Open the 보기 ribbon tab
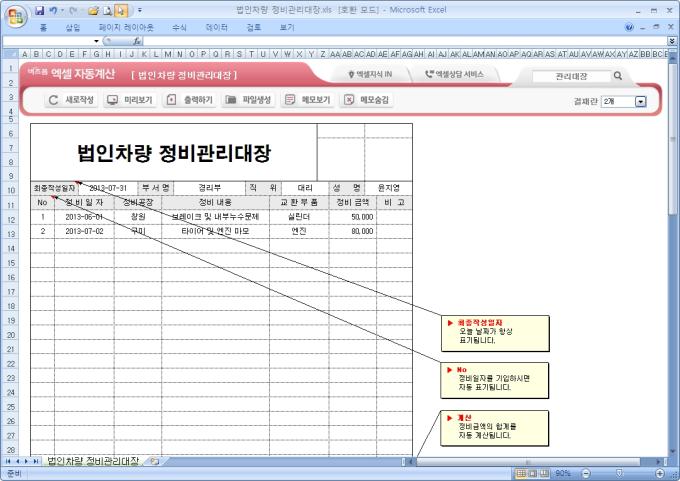The width and height of the screenshot is (680, 481). 287,27
